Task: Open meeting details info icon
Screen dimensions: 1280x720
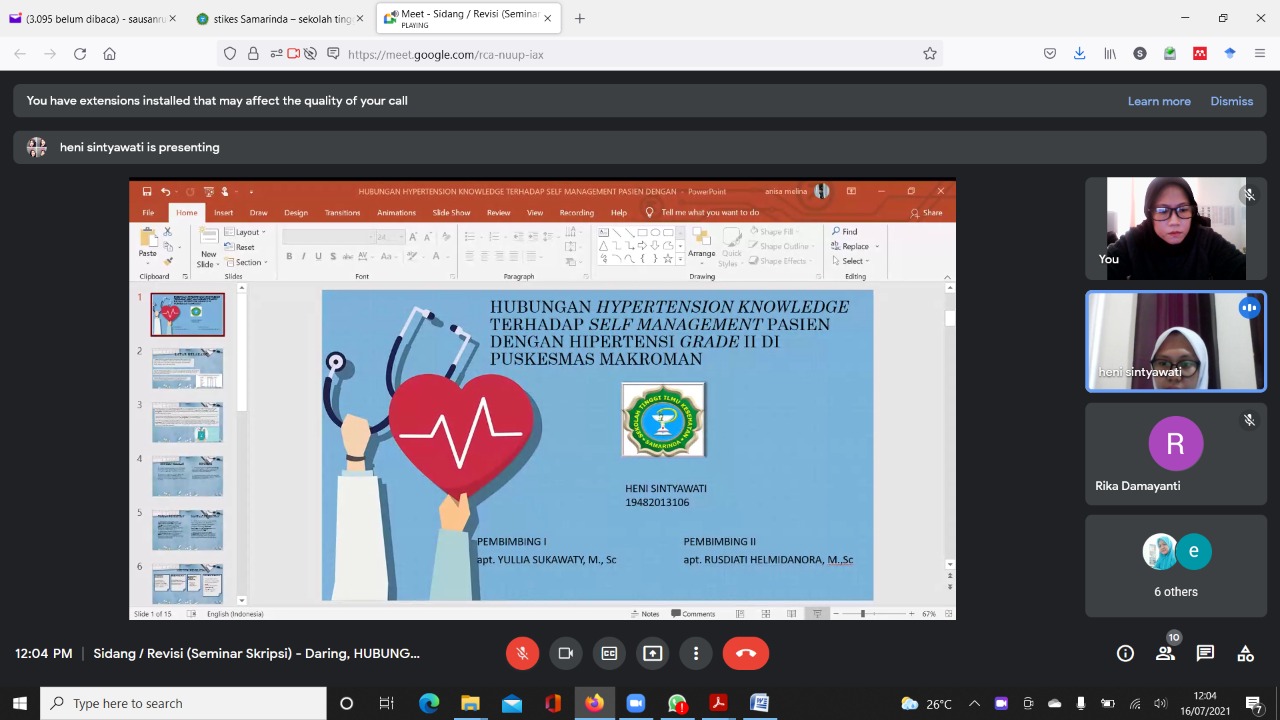Action: [1125, 653]
